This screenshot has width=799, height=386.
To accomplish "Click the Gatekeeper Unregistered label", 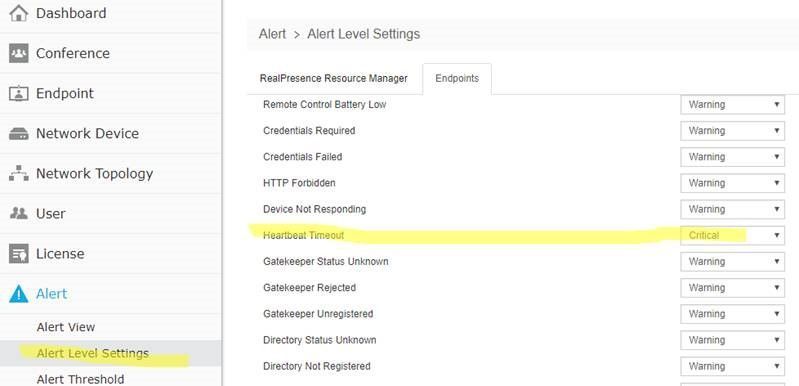I will tap(318, 314).
